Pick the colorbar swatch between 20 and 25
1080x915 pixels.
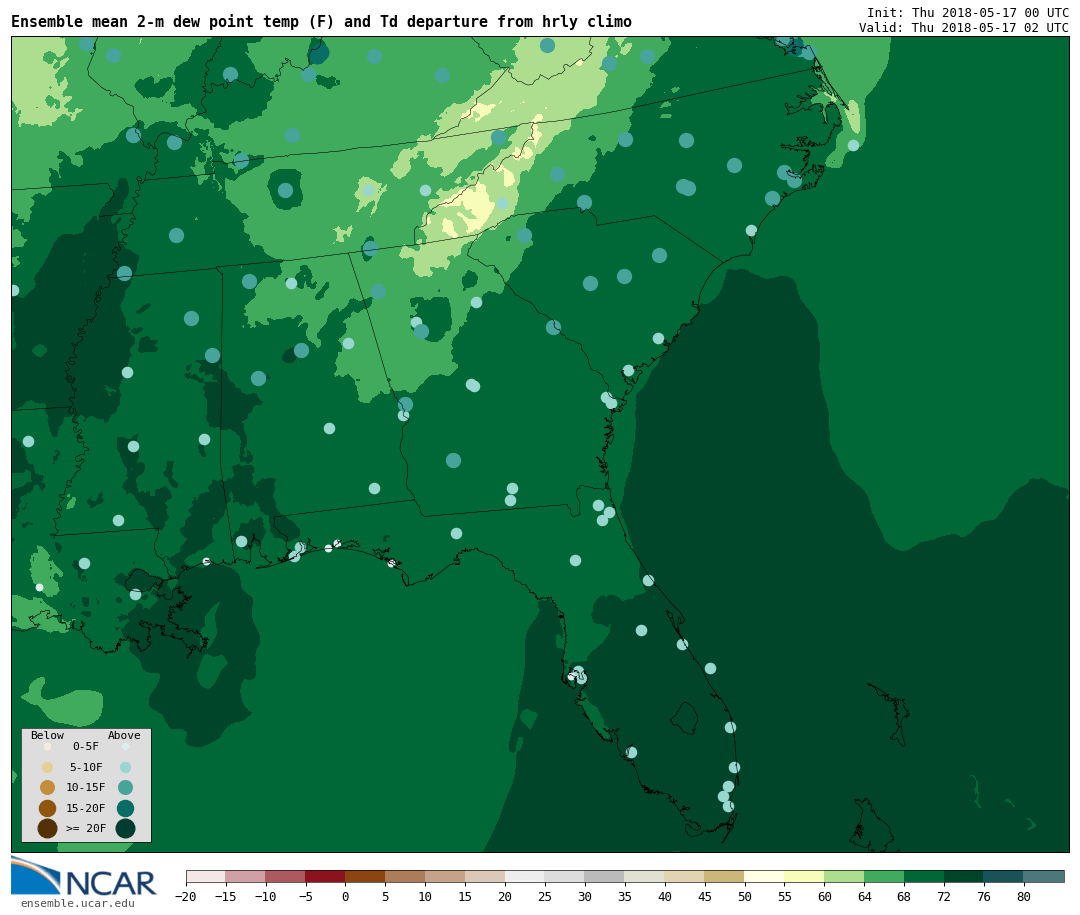[525, 876]
